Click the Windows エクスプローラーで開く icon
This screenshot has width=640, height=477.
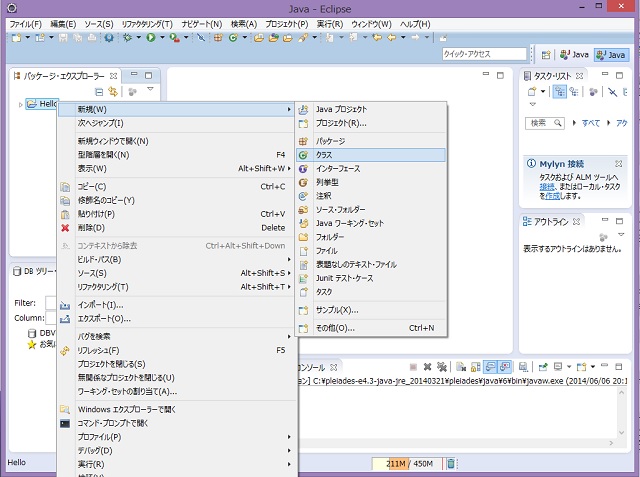point(65,409)
